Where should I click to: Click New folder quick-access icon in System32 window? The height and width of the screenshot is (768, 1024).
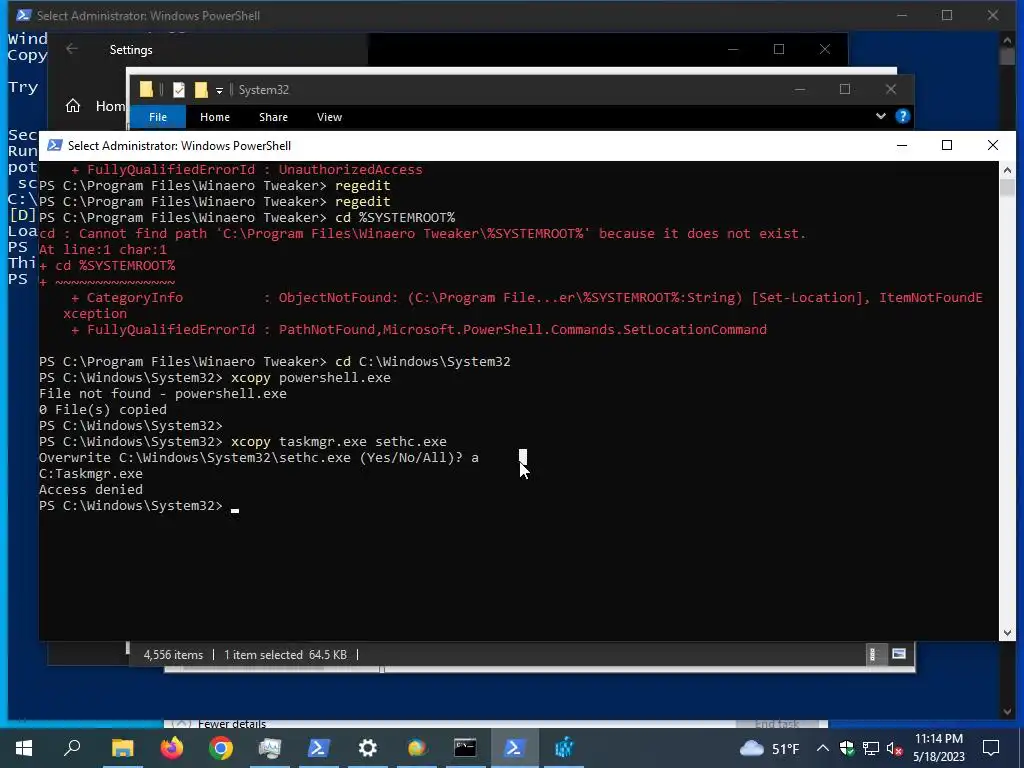pos(201,89)
